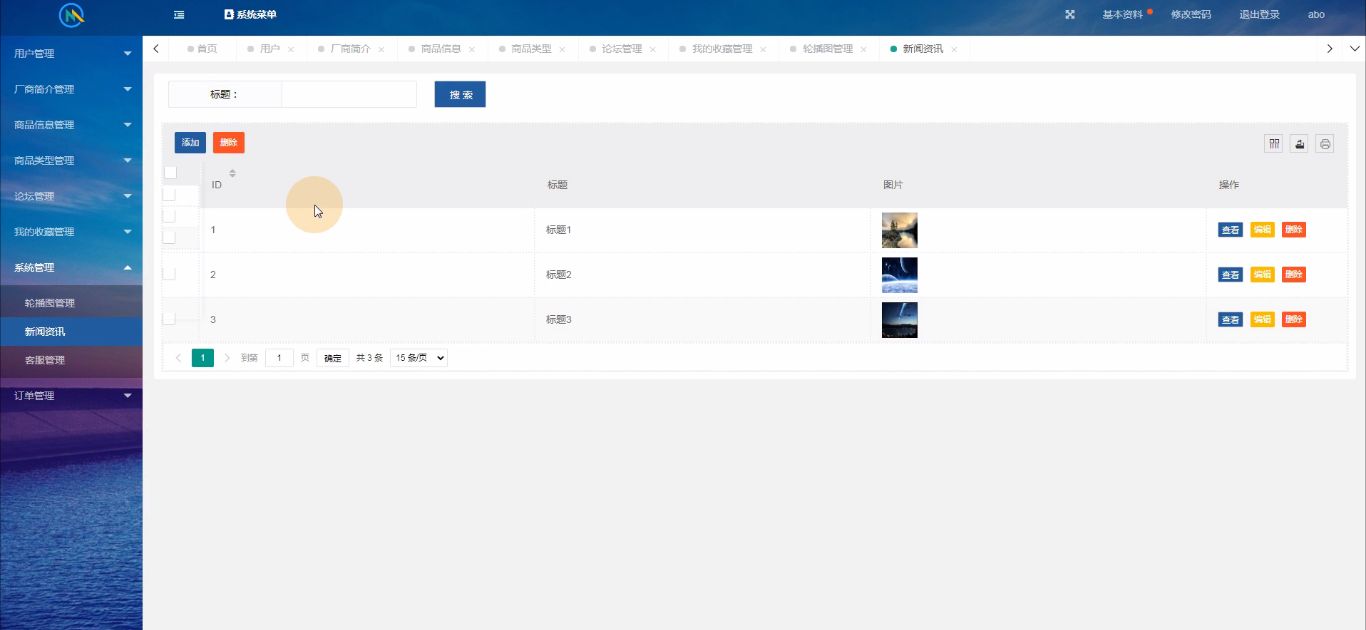Open the thumbnail image in the 标题2 row
This screenshot has width=1366, height=630.
[900, 275]
